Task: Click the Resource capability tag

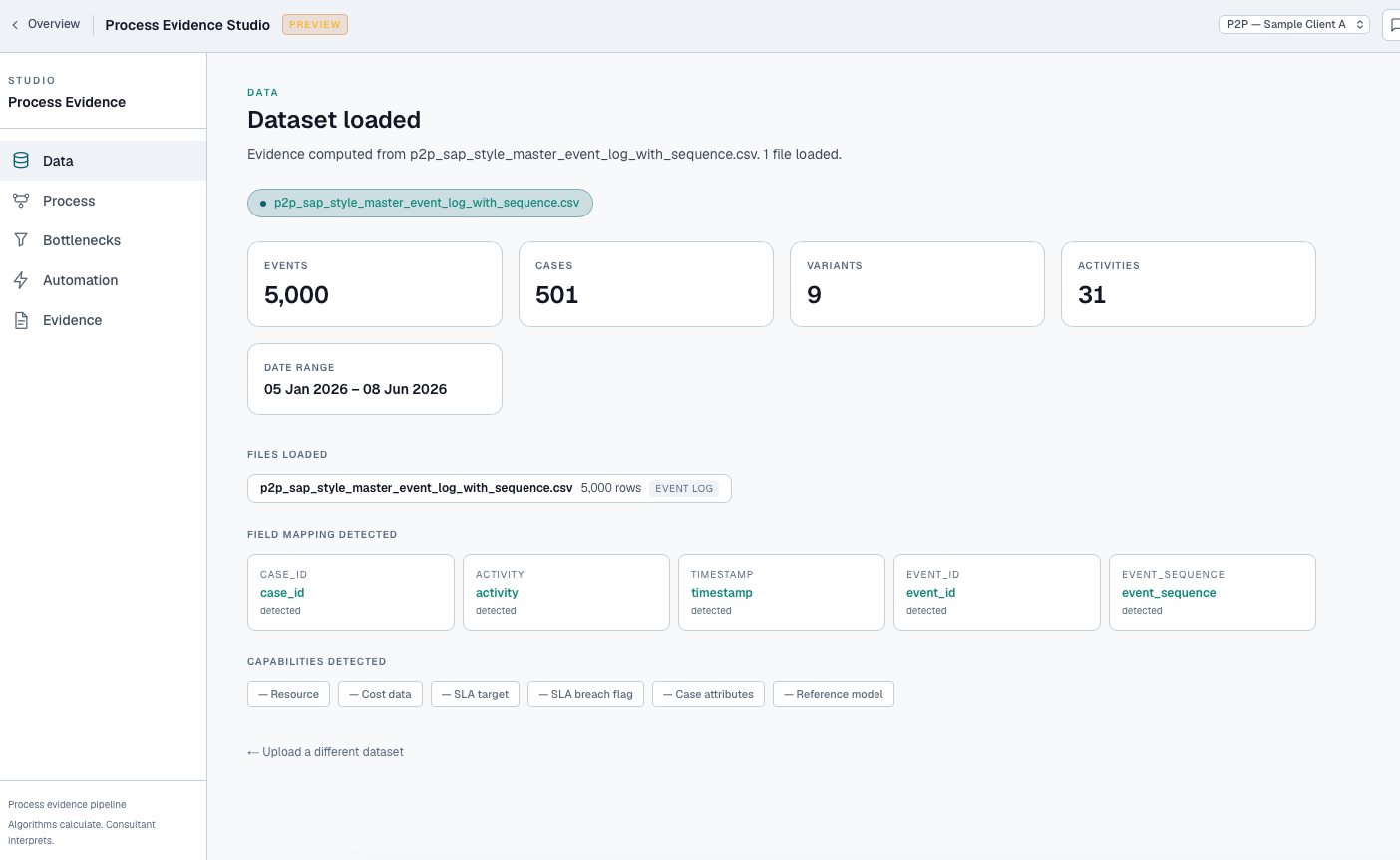Action: point(288,694)
